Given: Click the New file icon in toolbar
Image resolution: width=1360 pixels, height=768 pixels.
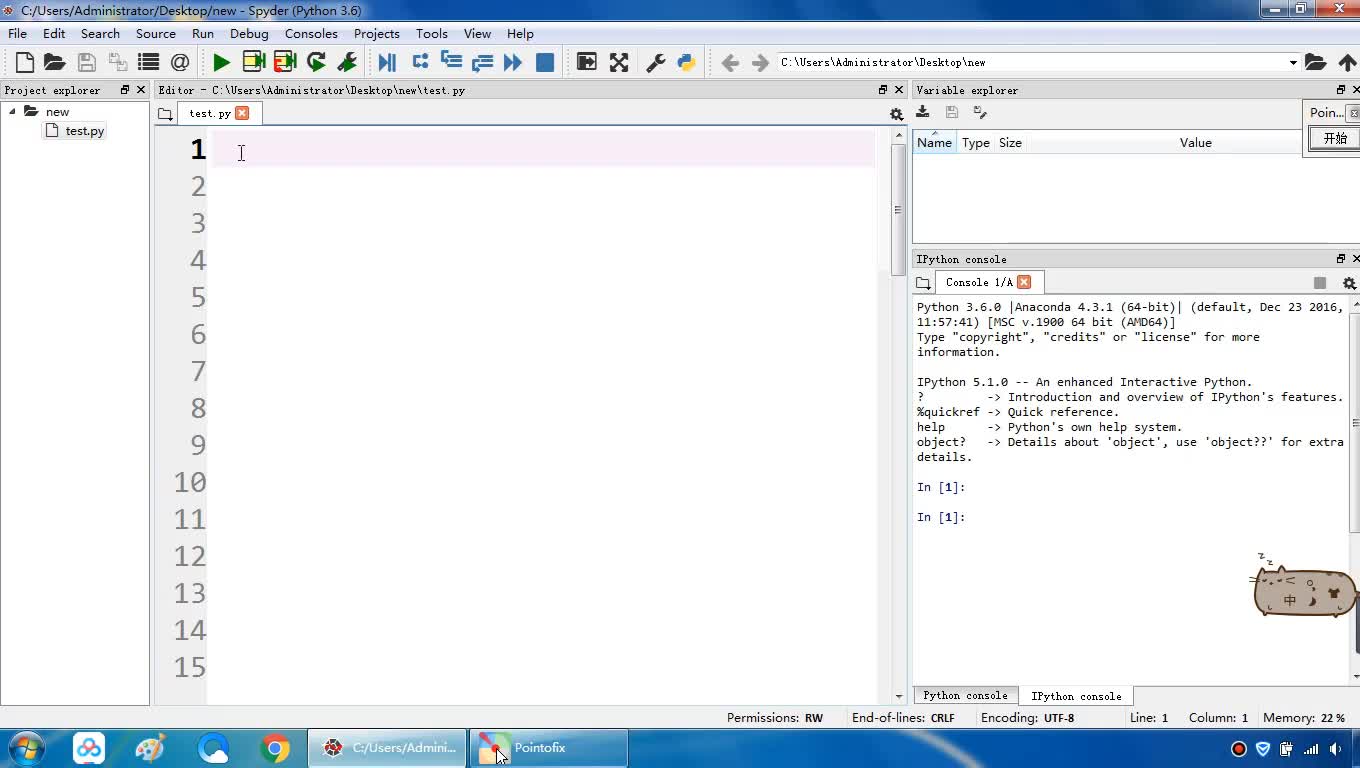Looking at the screenshot, I should click(x=25, y=62).
